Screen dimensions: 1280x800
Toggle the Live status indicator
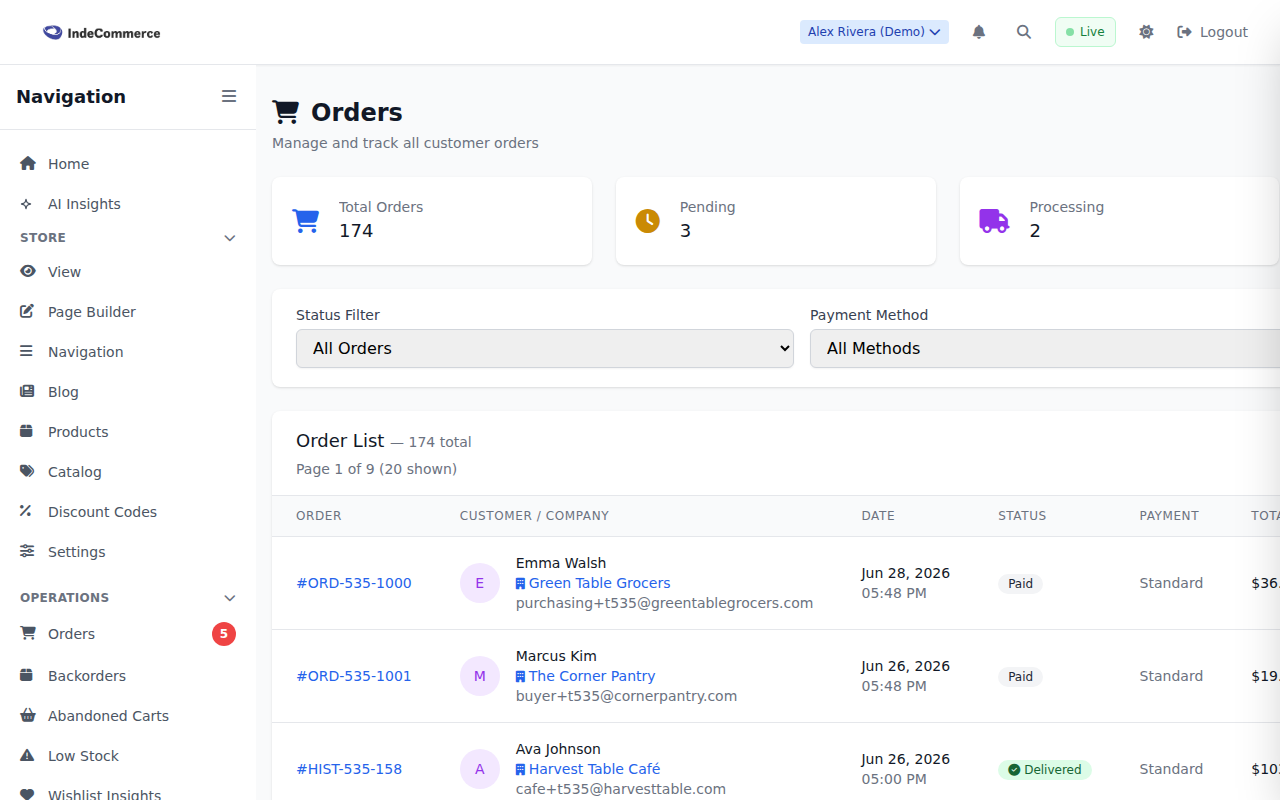pyautogui.click(x=1085, y=32)
